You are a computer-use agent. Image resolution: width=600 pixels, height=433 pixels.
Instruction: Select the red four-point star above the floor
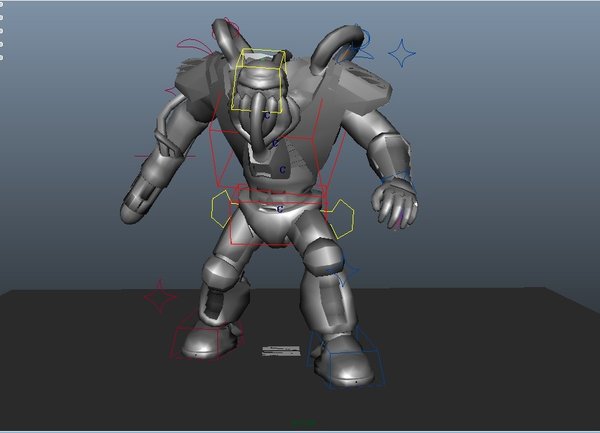click(161, 297)
